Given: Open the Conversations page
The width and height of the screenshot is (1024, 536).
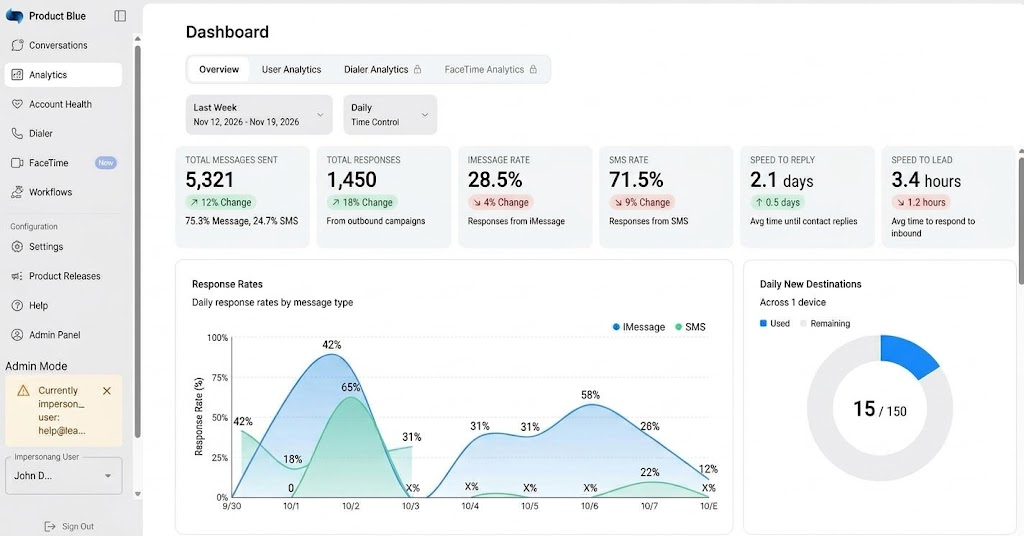Looking at the screenshot, I should click(x=63, y=45).
